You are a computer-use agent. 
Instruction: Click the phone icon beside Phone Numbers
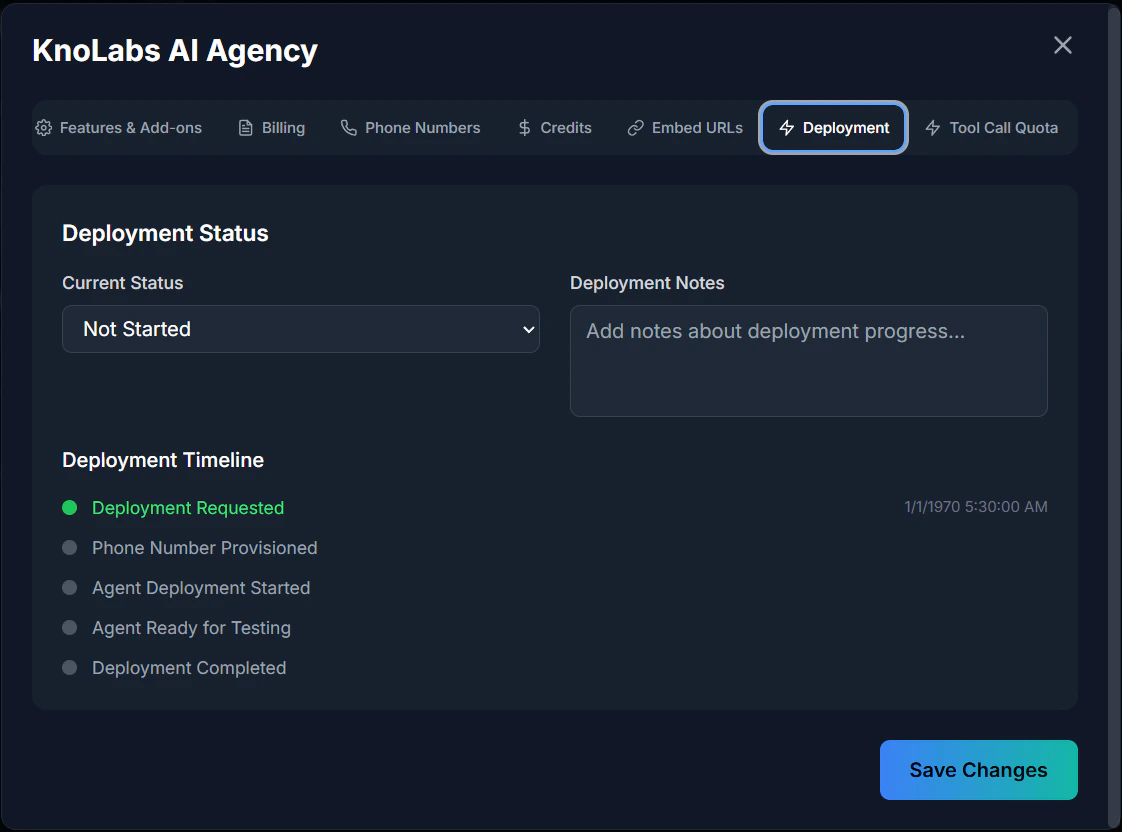[347, 128]
